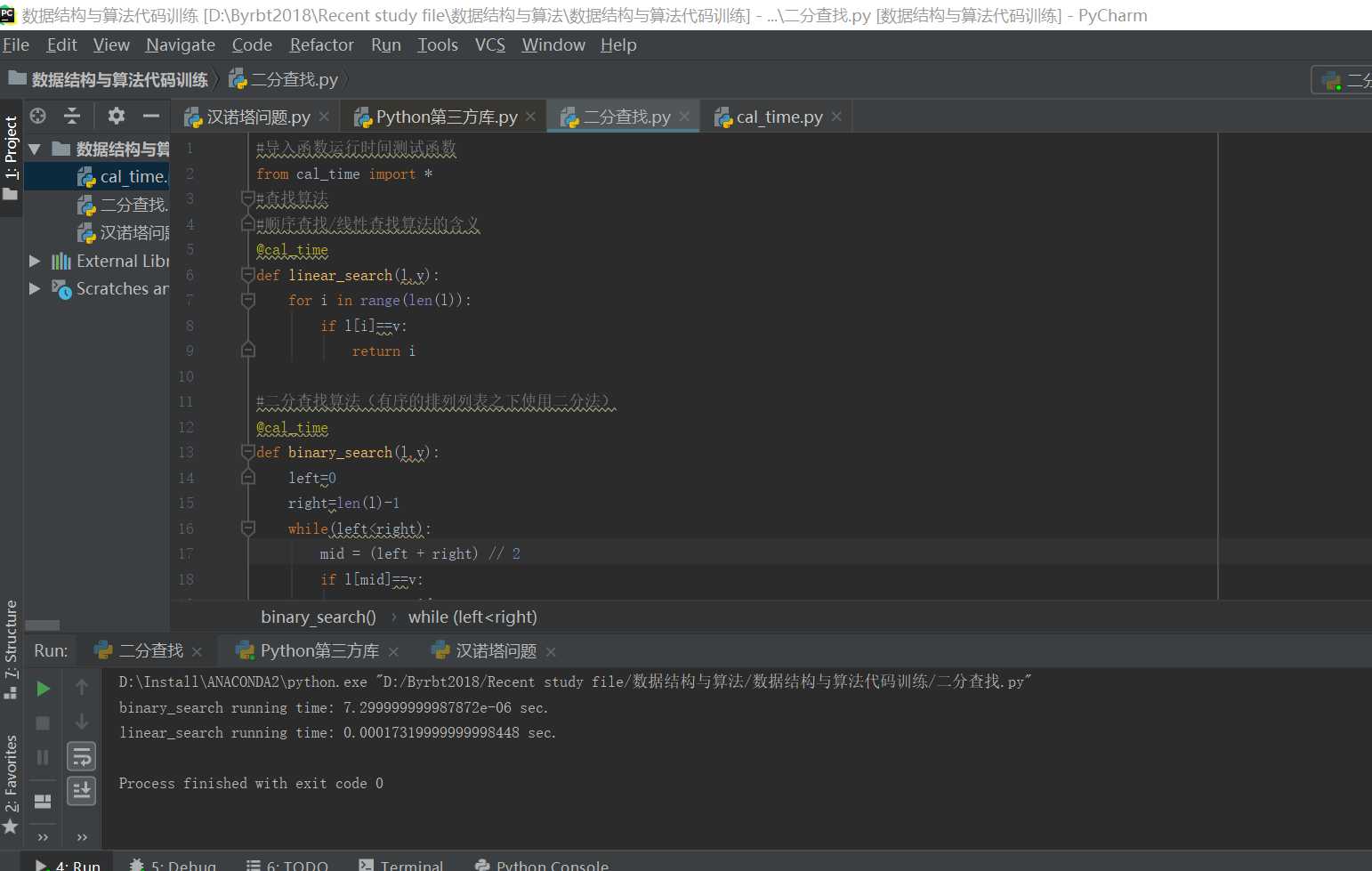This screenshot has width=1372, height=871.
Task: Click the stop process square icon
Action: 43,722
